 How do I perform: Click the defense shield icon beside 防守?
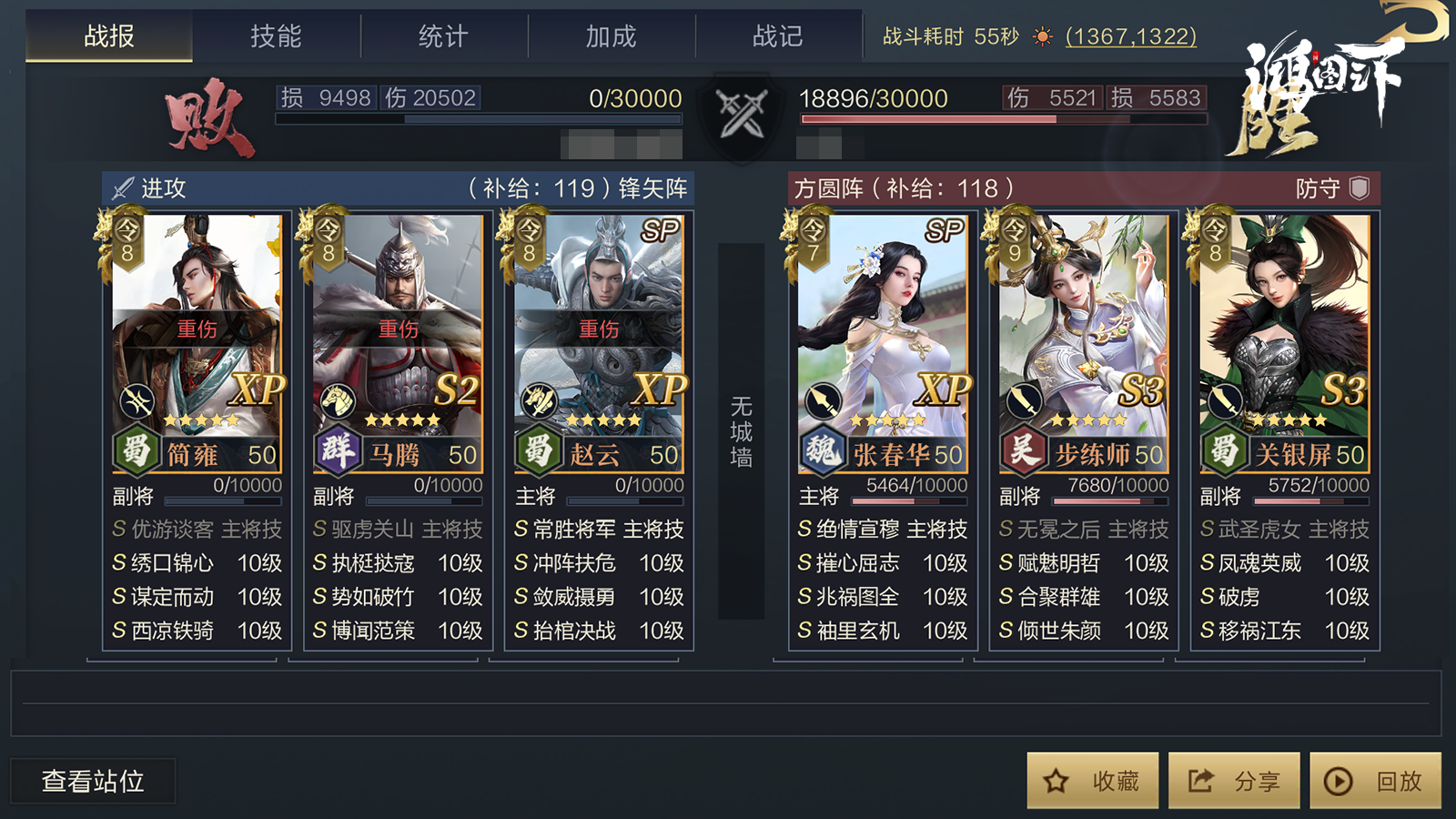1360,188
